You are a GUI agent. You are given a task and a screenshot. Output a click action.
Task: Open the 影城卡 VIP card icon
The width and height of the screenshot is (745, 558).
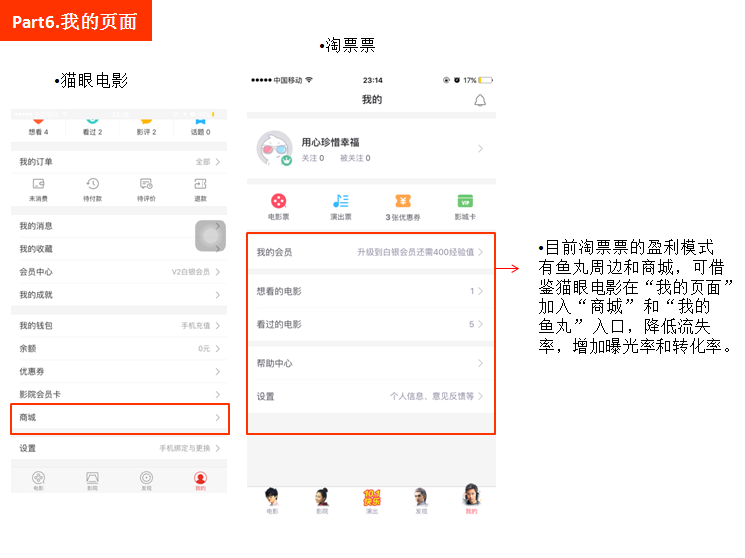pyautogui.click(x=465, y=206)
